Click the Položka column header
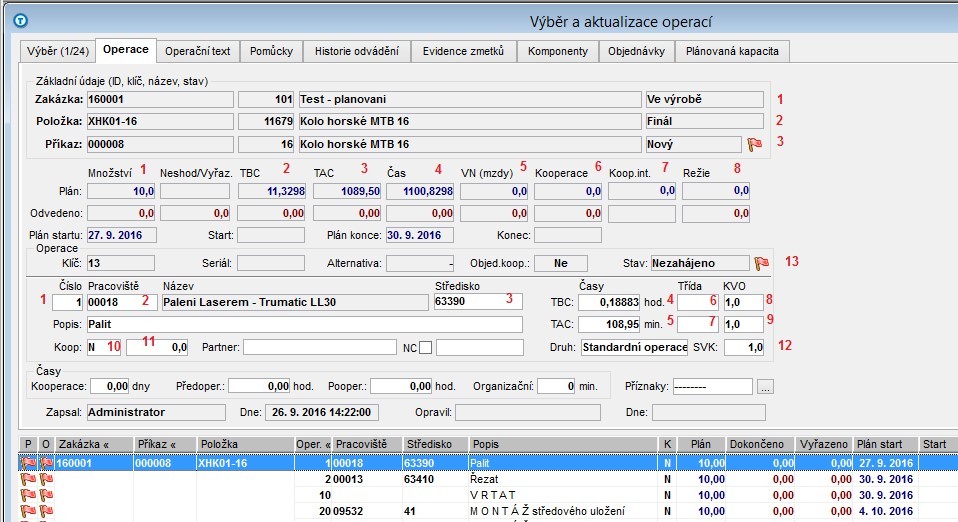The height and width of the screenshot is (522, 958). click(245, 444)
